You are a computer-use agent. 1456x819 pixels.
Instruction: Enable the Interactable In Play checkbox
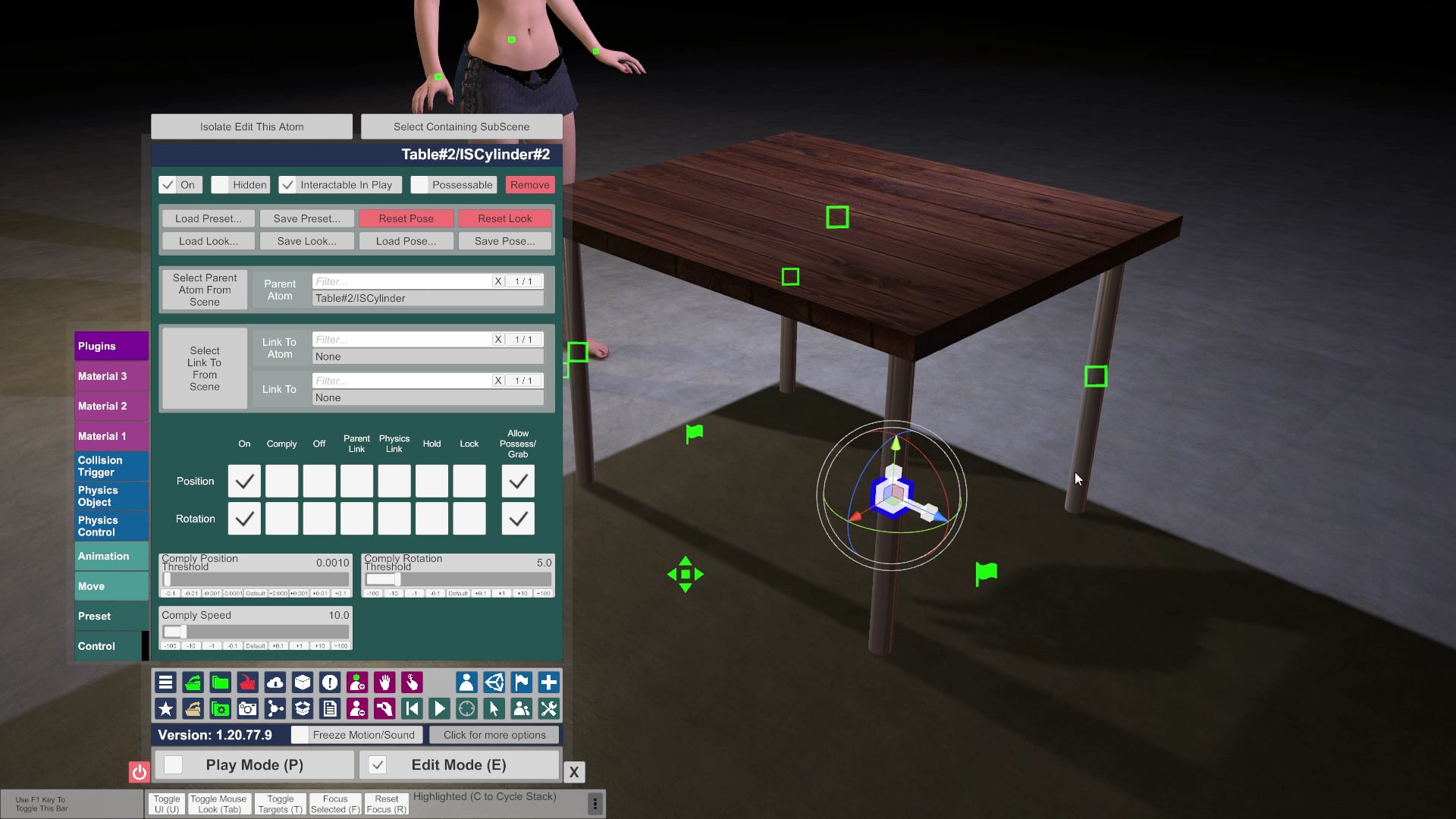[x=288, y=185]
